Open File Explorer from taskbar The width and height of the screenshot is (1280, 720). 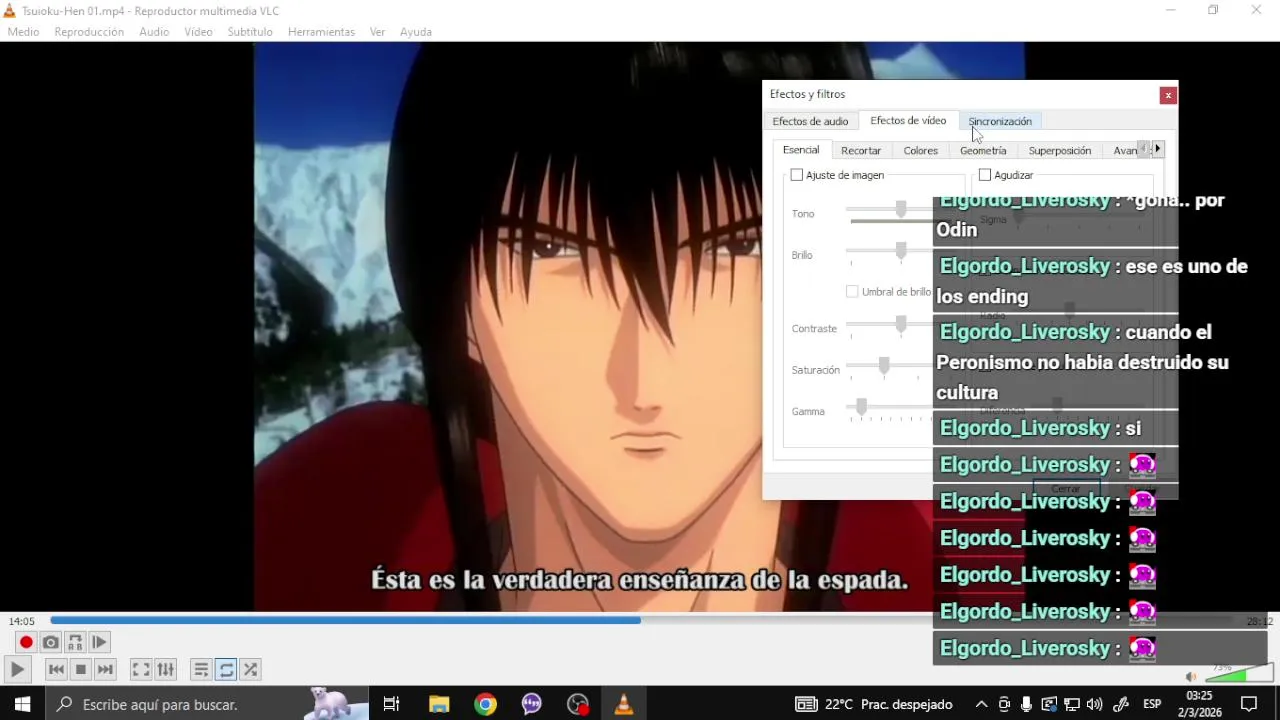[x=439, y=704]
